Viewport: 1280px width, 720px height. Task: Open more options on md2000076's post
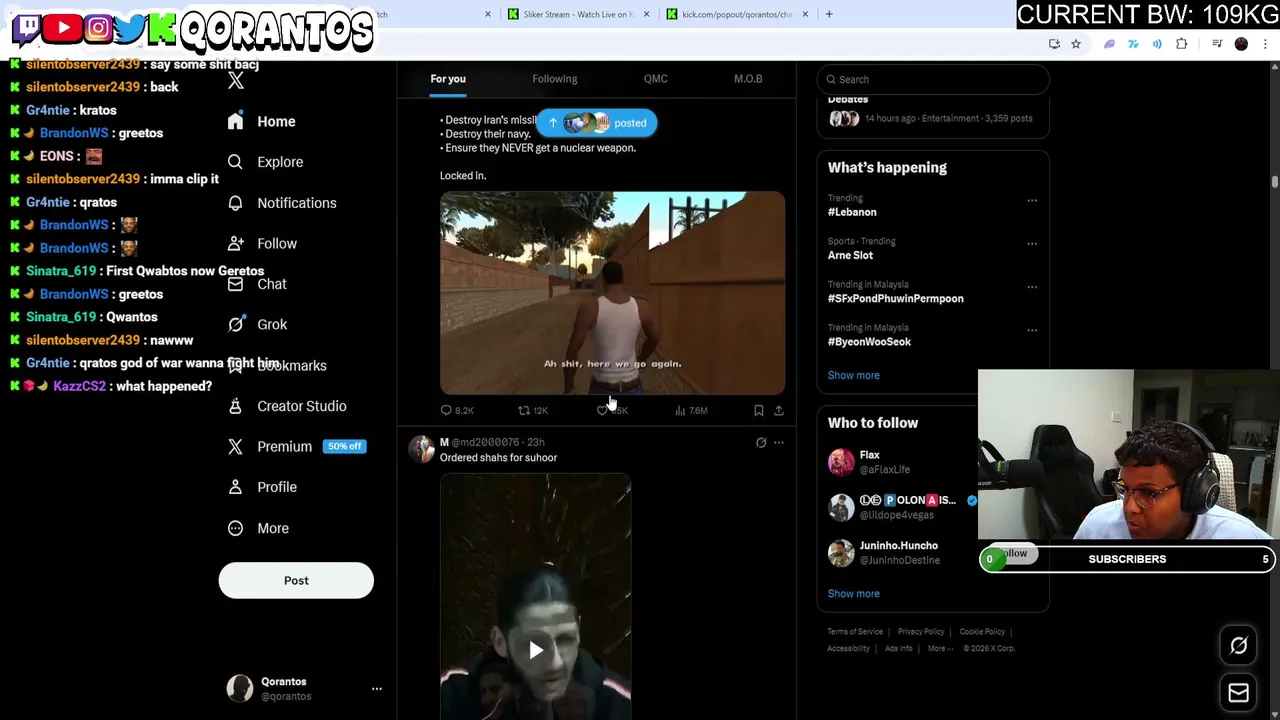tap(779, 442)
